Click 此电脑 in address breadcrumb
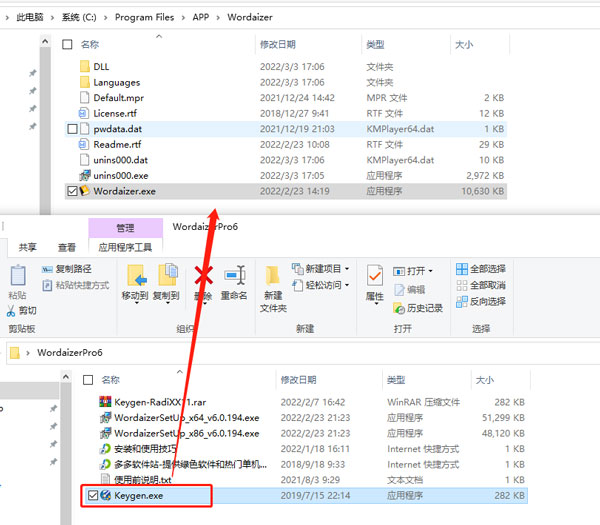The height and width of the screenshot is (525, 600). (x=30, y=17)
